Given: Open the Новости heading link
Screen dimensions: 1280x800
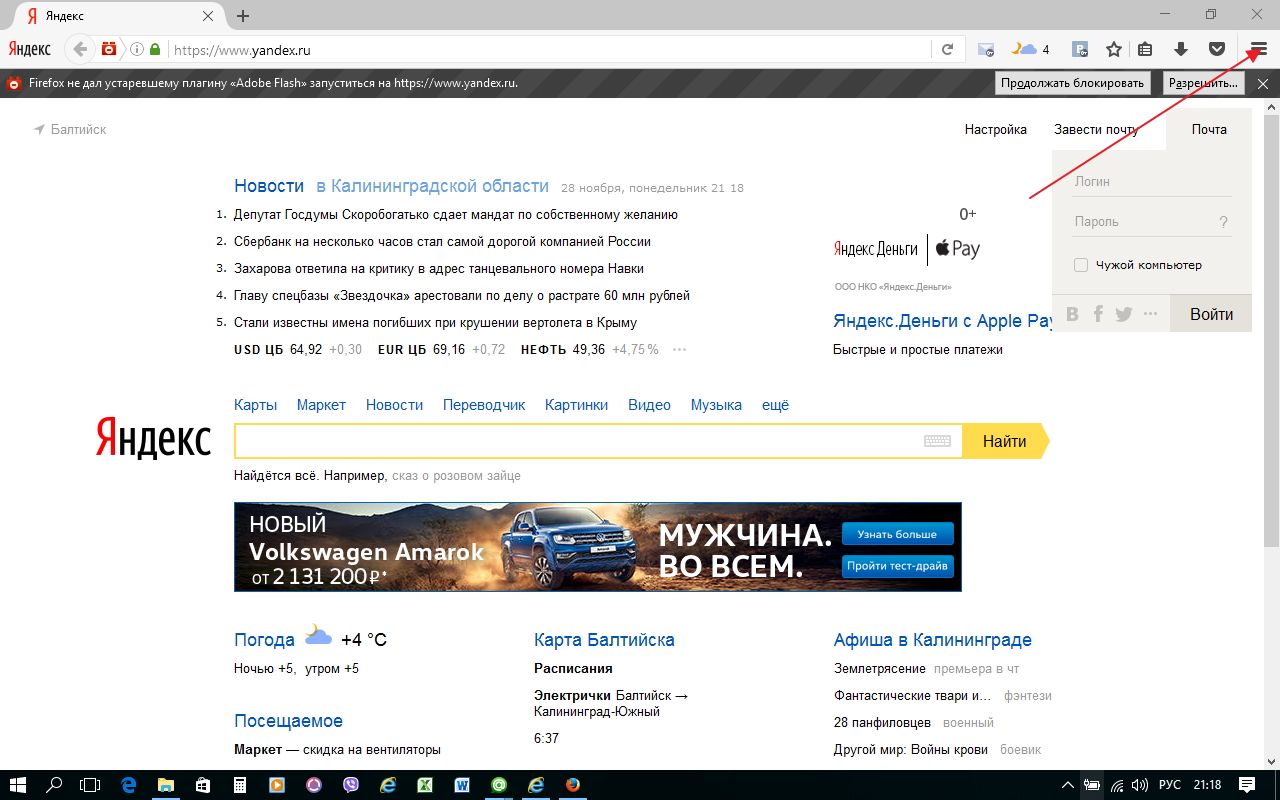Looking at the screenshot, I should (269, 186).
